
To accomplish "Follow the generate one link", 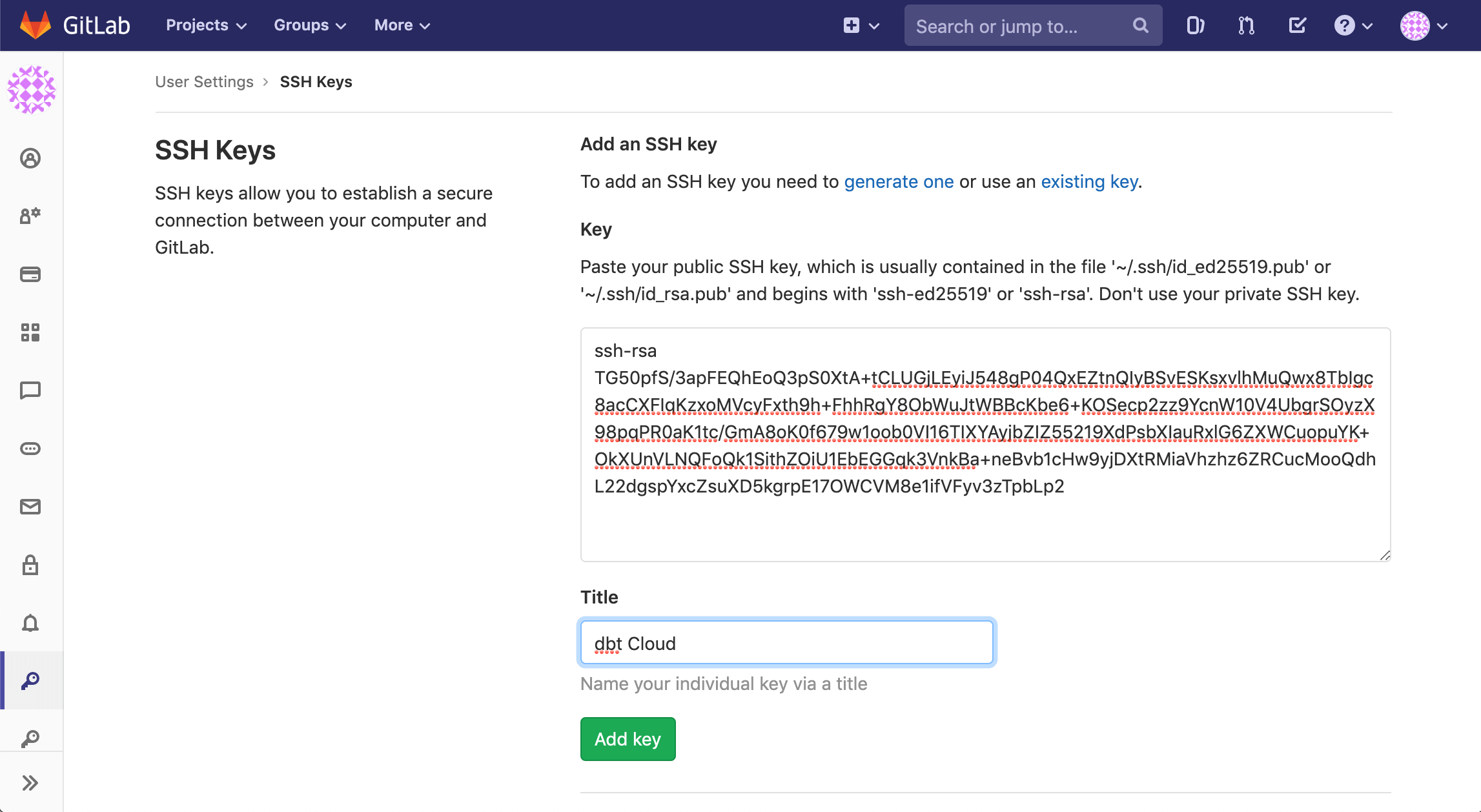I will (x=898, y=181).
